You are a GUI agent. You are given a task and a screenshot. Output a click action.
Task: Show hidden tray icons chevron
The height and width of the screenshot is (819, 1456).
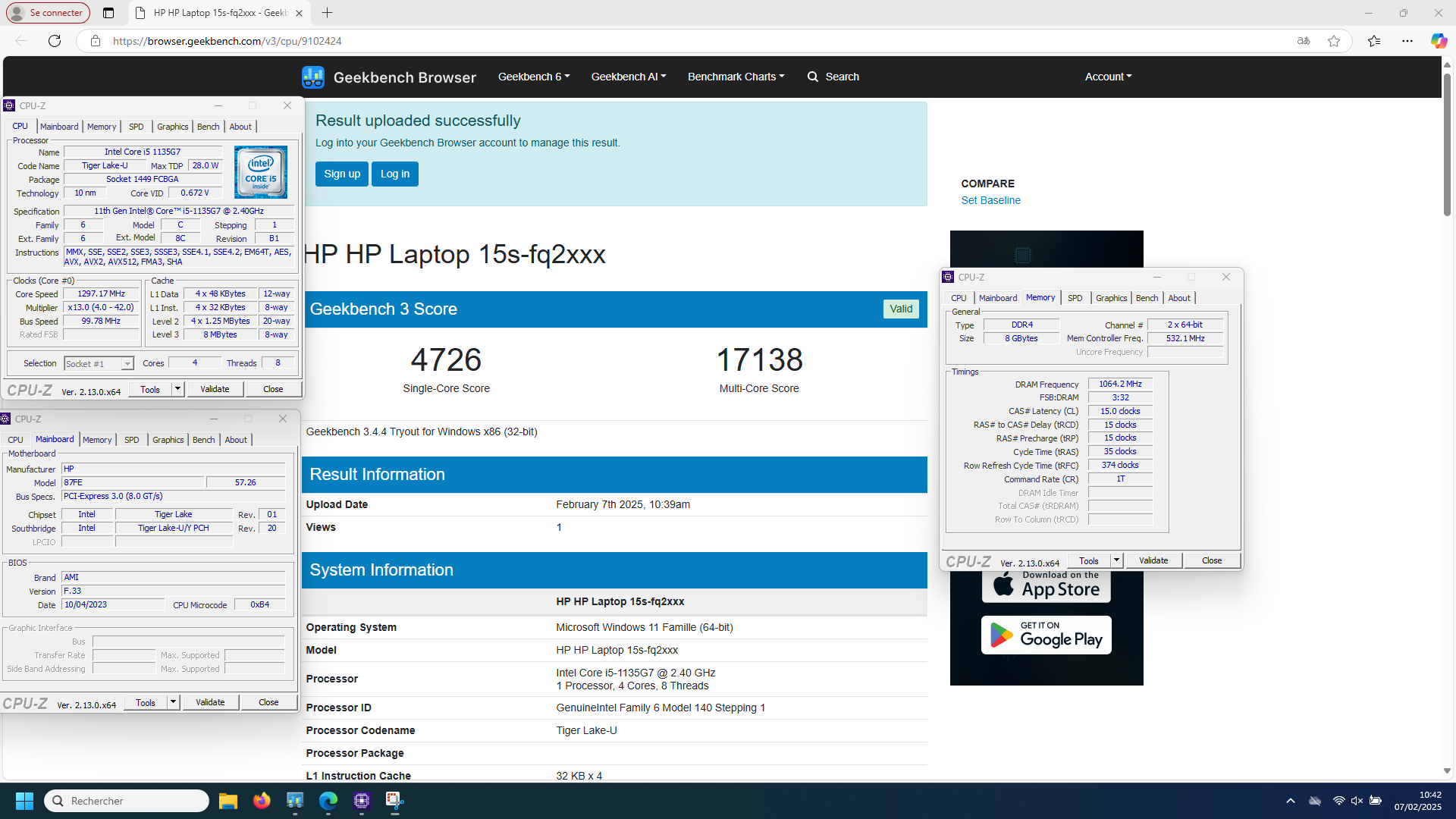point(1291,801)
